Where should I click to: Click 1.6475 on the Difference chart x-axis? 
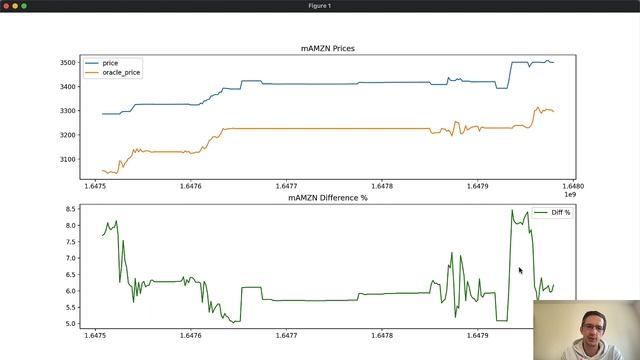[x=95, y=336]
